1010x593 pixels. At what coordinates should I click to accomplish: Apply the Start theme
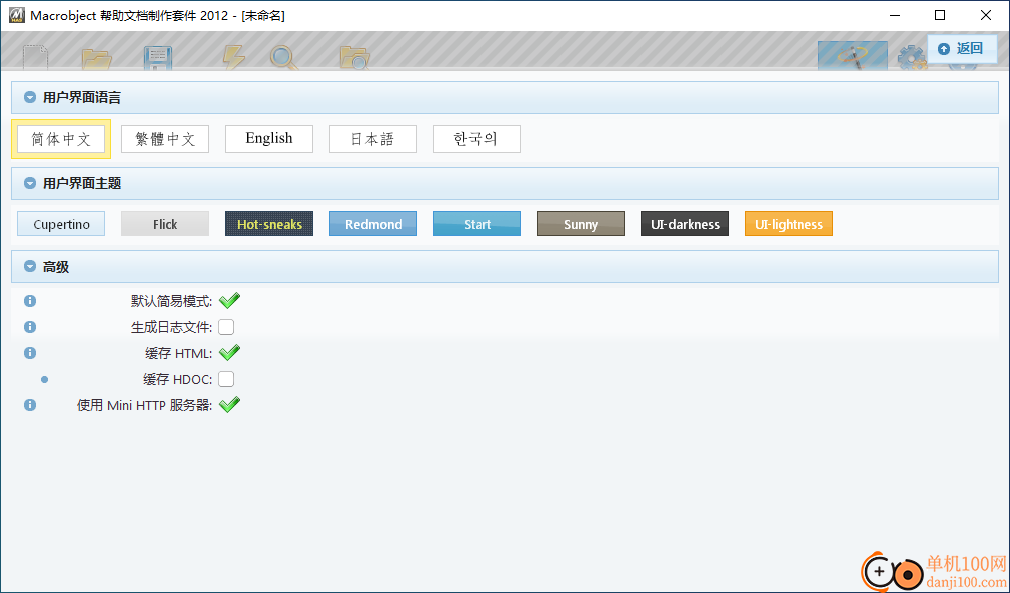click(x=477, y=224)
